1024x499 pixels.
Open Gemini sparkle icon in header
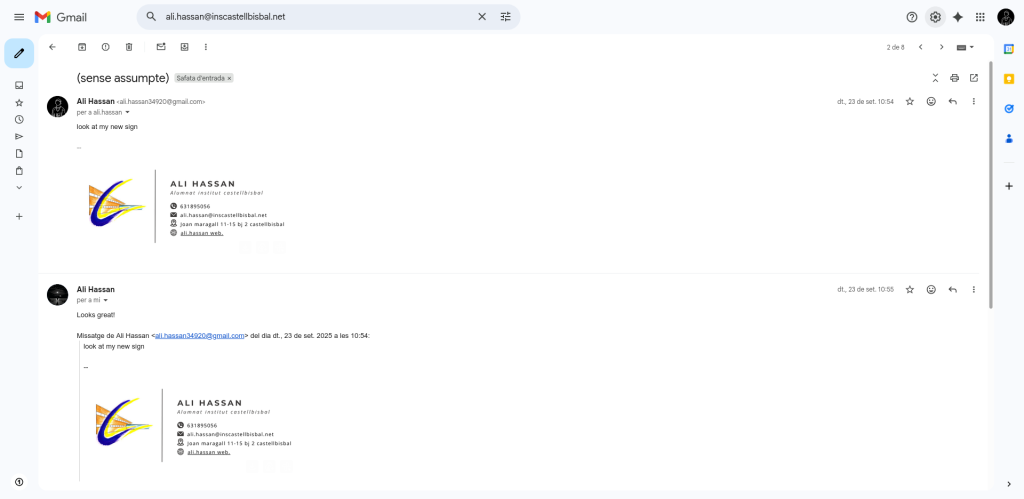coord(957,17)
